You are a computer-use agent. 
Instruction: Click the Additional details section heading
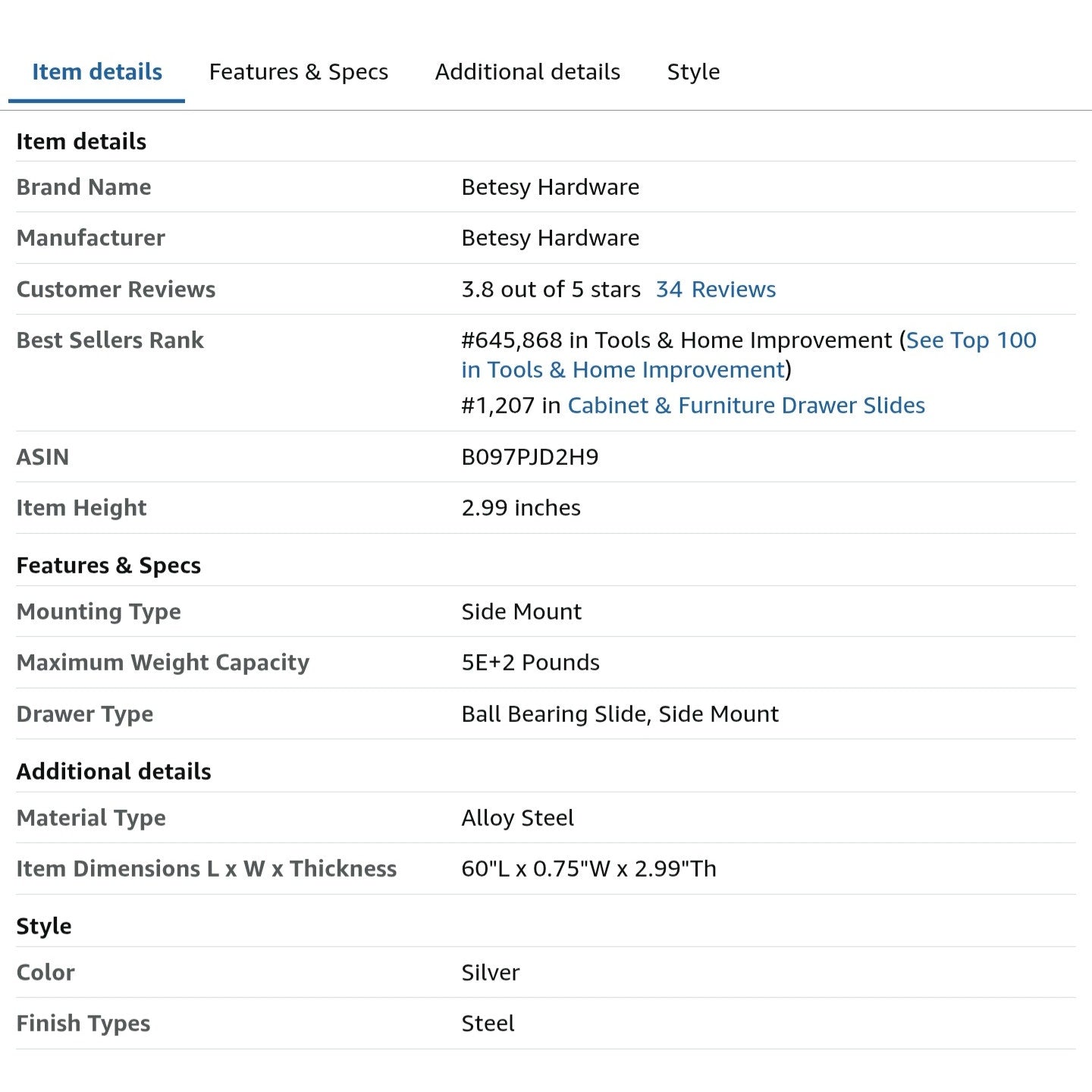pyautogui.click(x=114, y=772)
